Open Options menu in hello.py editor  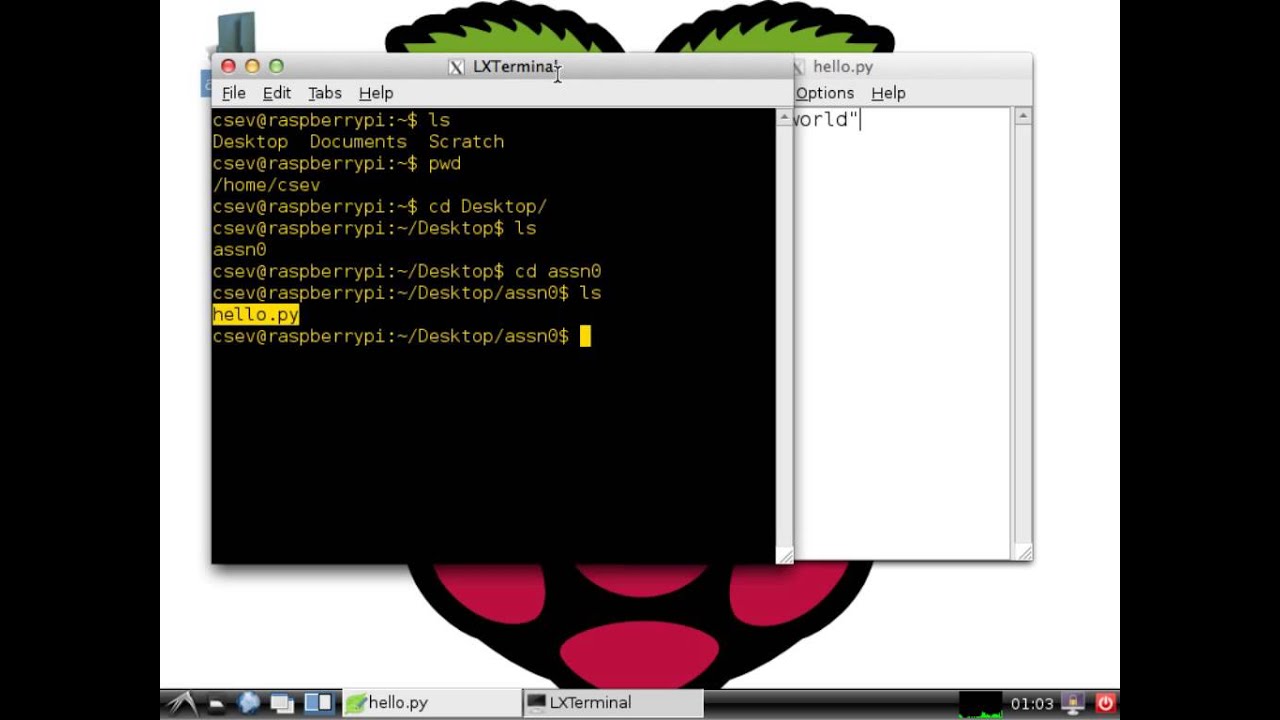click(825, 93)
